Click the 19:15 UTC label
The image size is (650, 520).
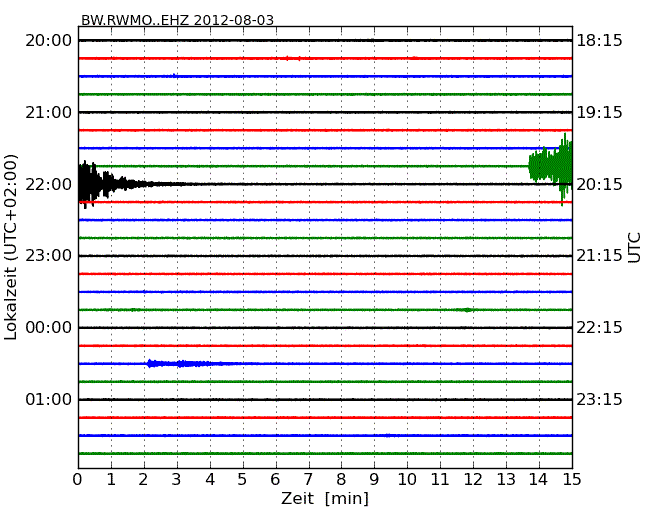tap(599, 112)
